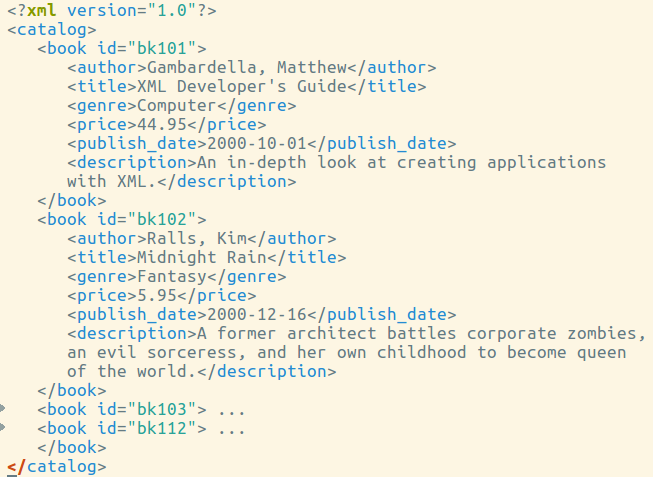Image resolution: width=653 pixels, height=477 pixels.
Task: Expand the folded bk112 book arrow
Action: coord(3,428)
